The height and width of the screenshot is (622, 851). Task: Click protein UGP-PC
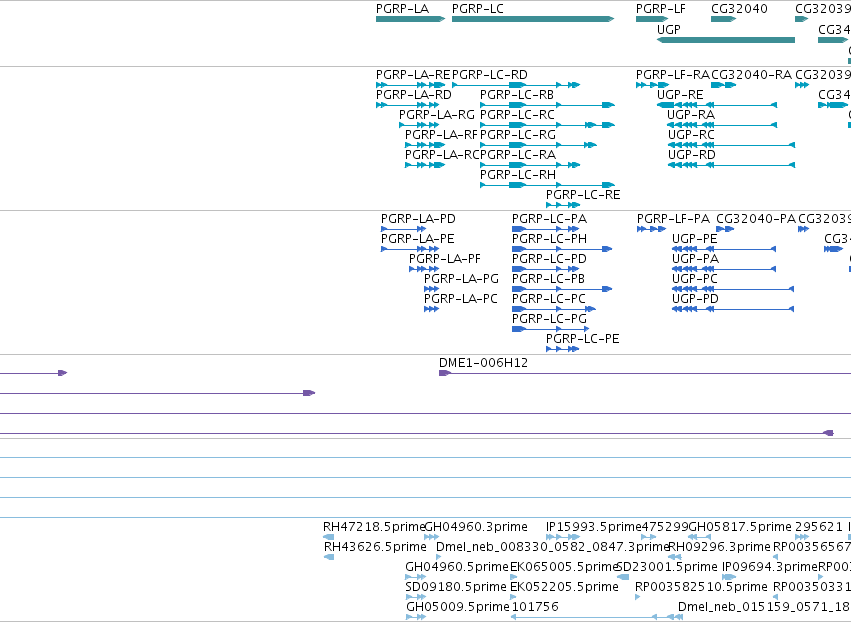[733, 289]
